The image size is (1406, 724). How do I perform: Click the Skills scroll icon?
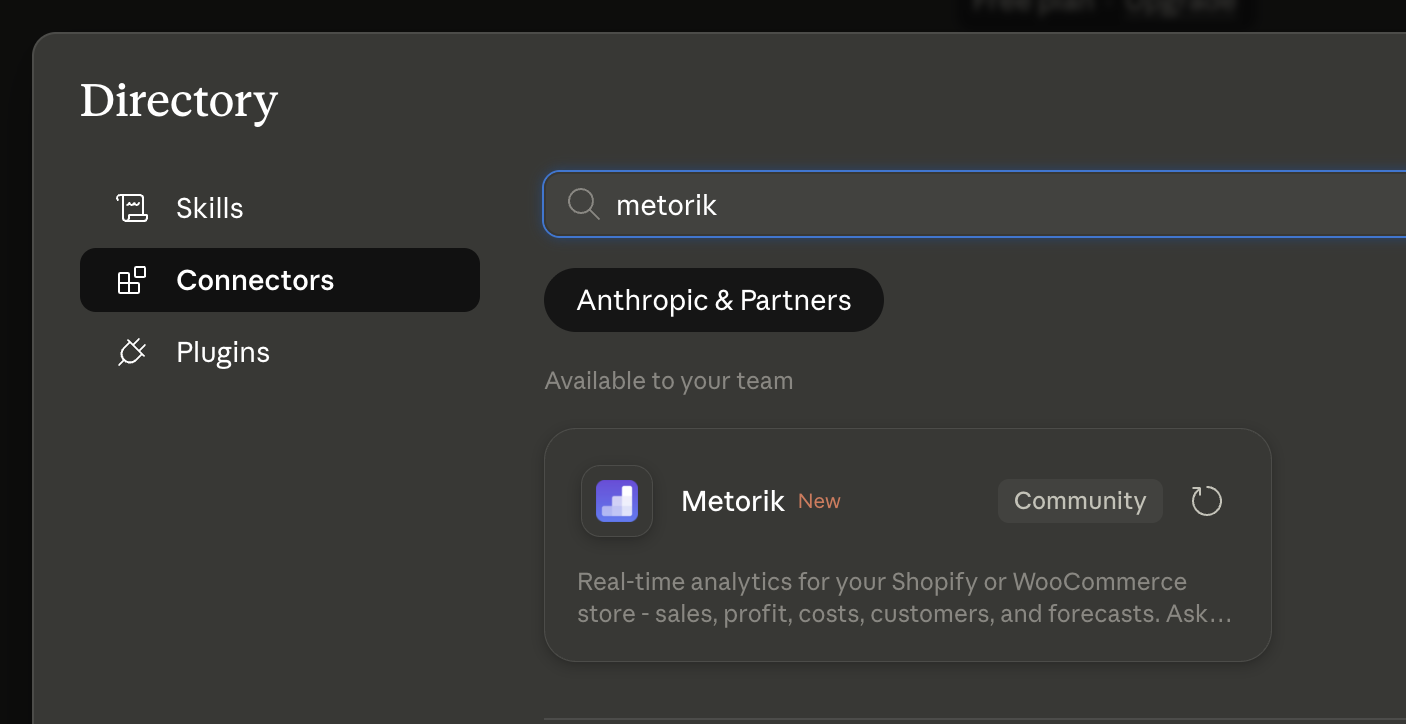click(x=132, y=208)
